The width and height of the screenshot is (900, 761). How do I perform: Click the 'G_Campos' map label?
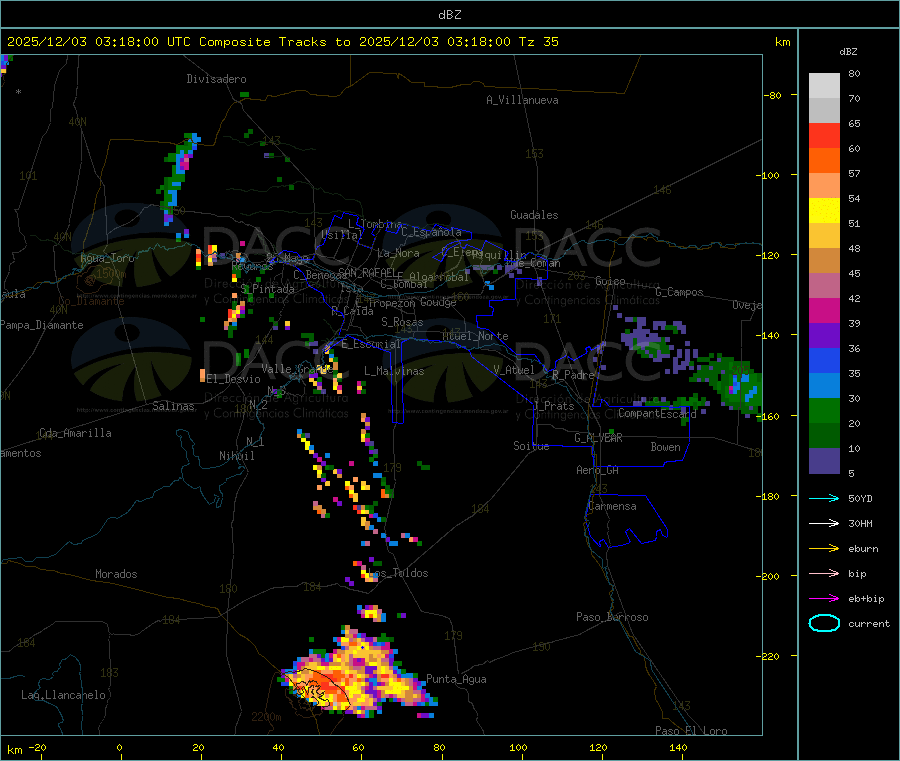(x=679, y=292)
